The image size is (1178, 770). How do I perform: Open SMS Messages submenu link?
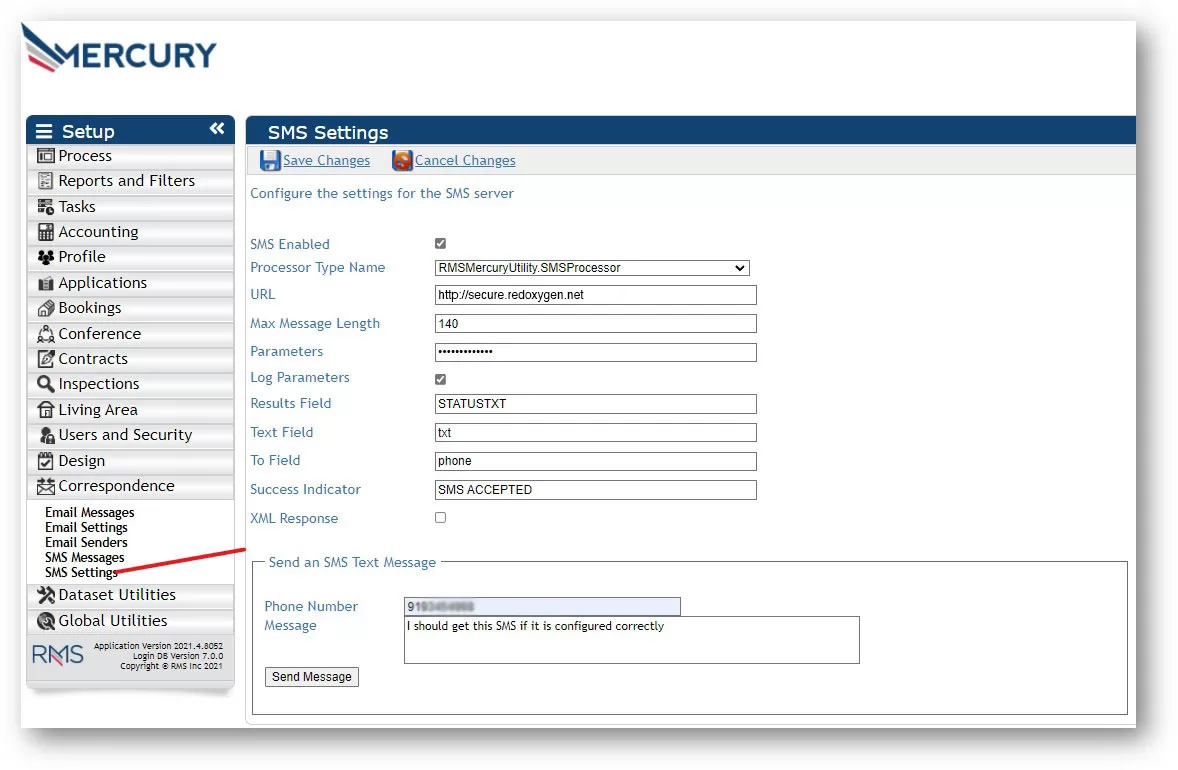84,557
